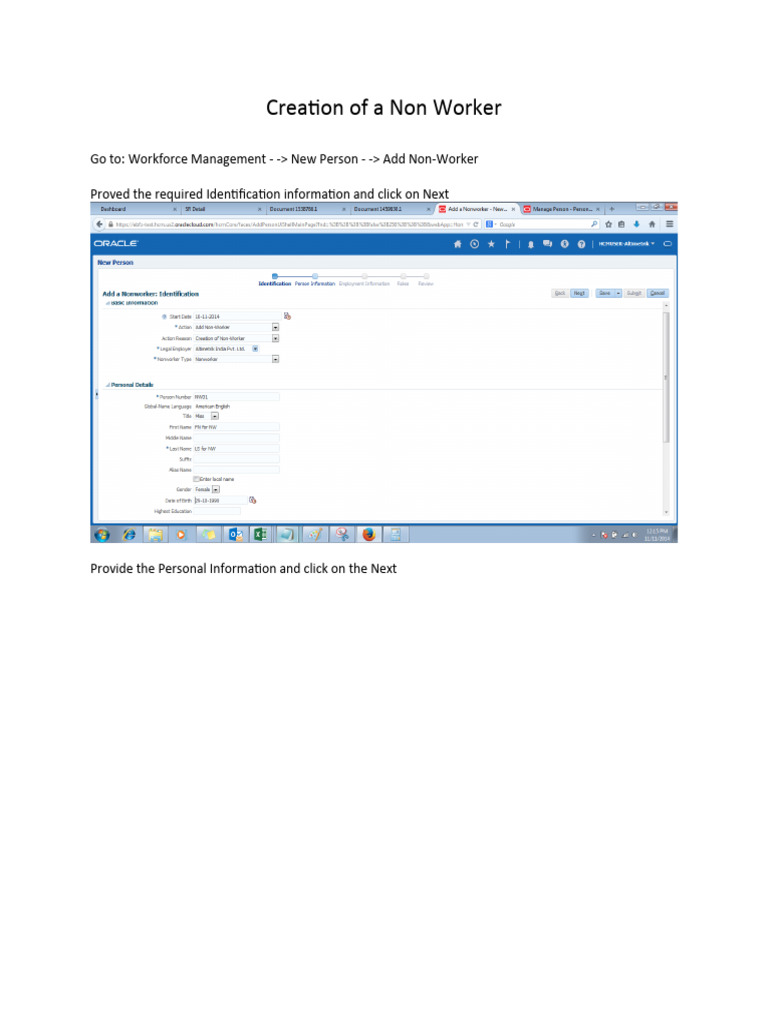Bookmark this page with browser star
768x1024 pixels.
[x=609, y=224]
